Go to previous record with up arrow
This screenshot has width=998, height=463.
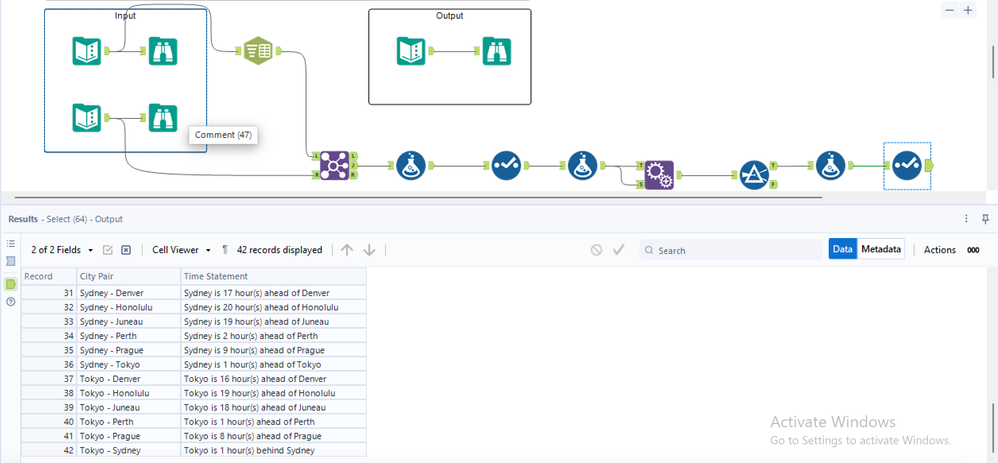pos(347,250)
